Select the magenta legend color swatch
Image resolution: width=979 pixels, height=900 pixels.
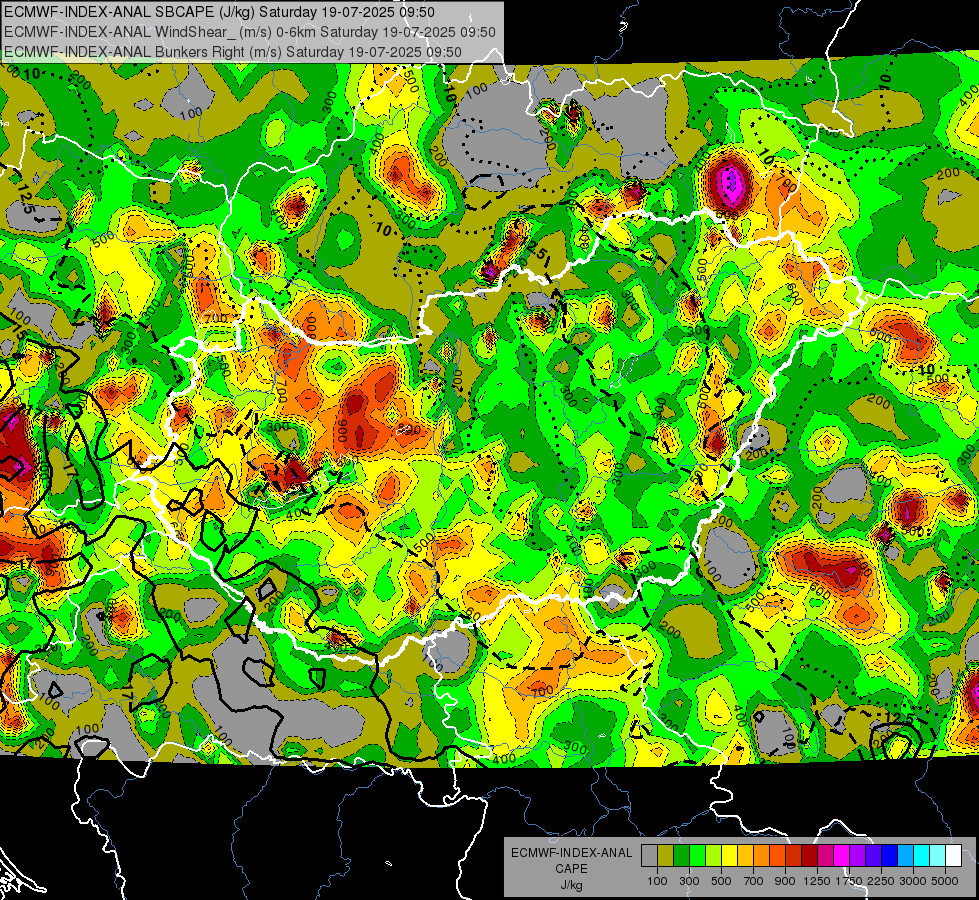pyautogui.click(x=842, y=856)
